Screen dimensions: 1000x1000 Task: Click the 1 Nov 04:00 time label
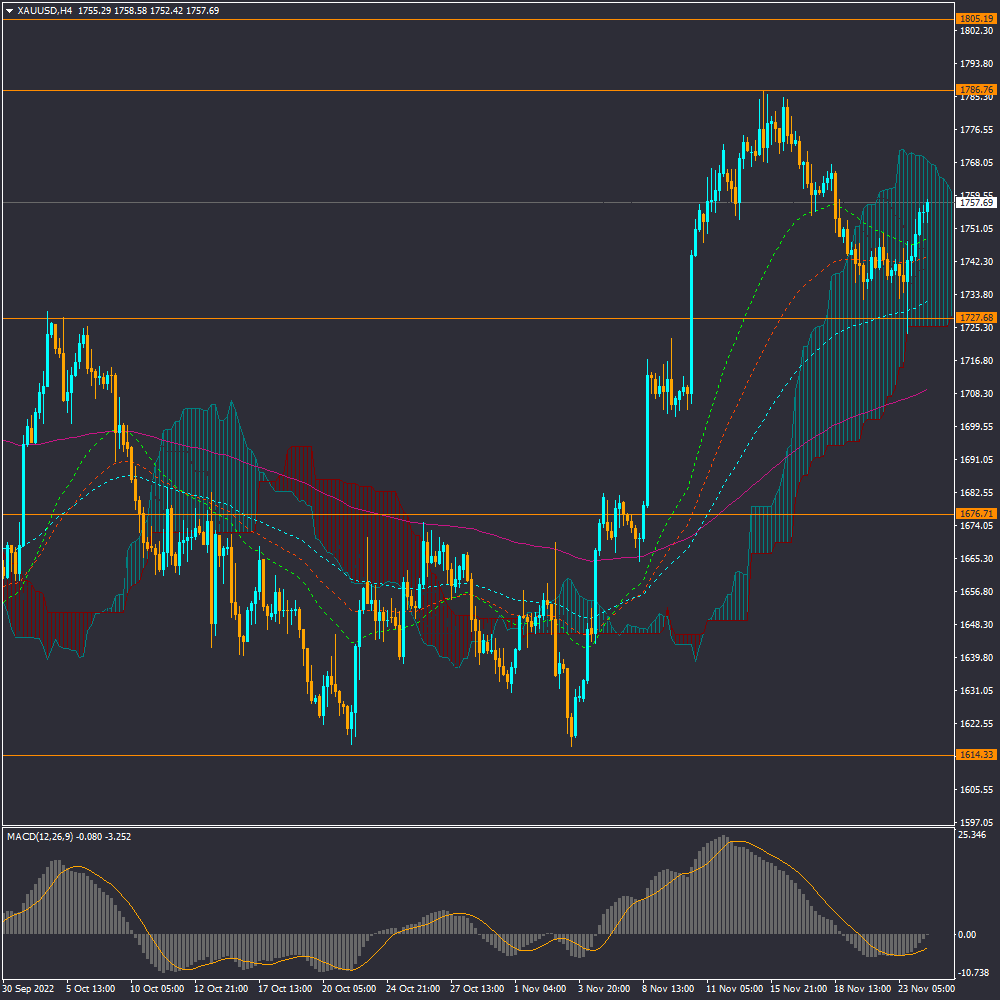click(x=540, y=988)
